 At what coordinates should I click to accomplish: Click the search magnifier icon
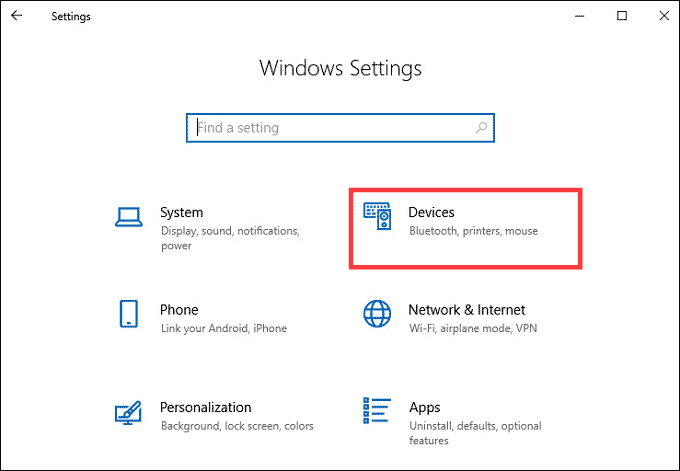481,128
